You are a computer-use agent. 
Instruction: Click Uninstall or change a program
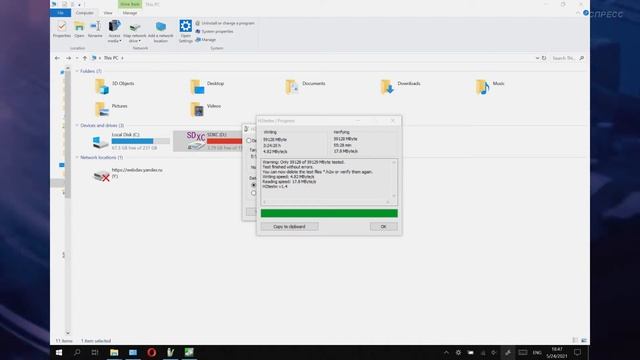point(225,23)
